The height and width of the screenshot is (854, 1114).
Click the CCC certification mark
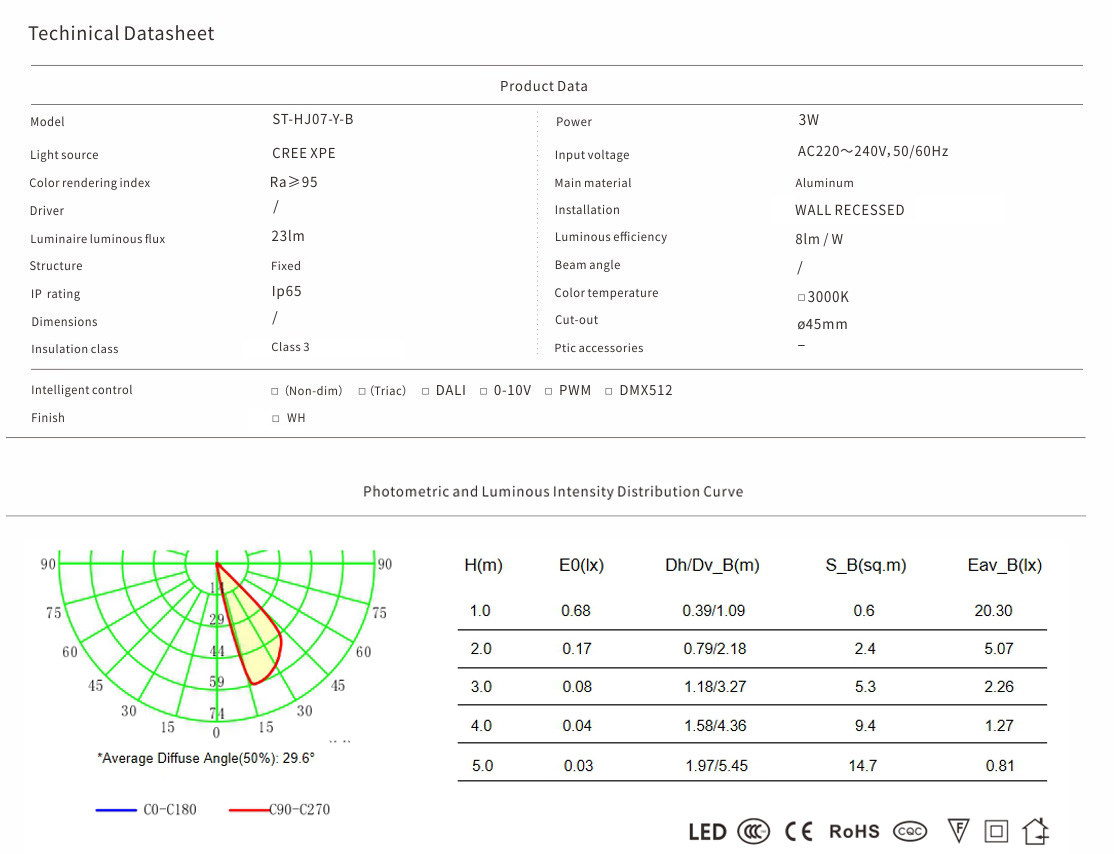(753, 831)
